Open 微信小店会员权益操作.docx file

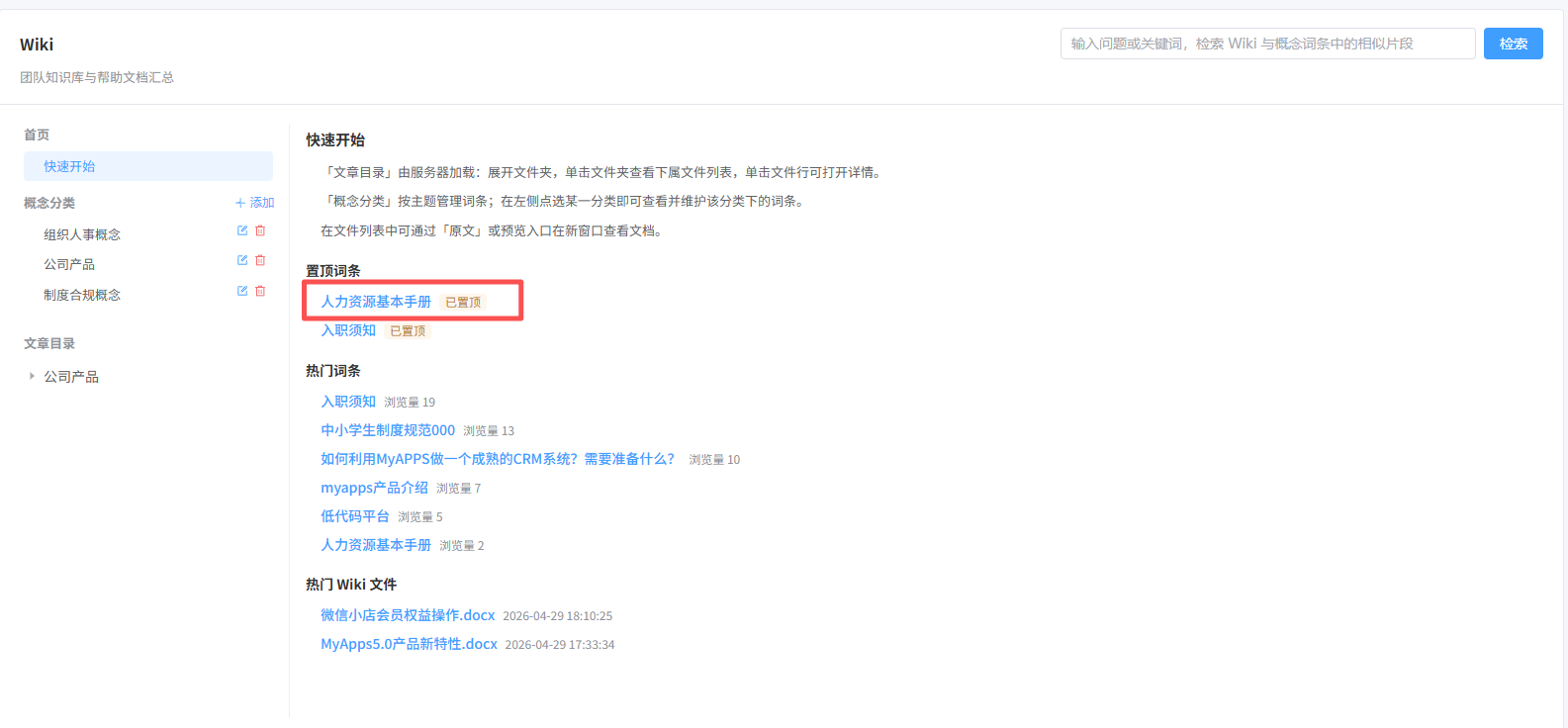(408, 615)
